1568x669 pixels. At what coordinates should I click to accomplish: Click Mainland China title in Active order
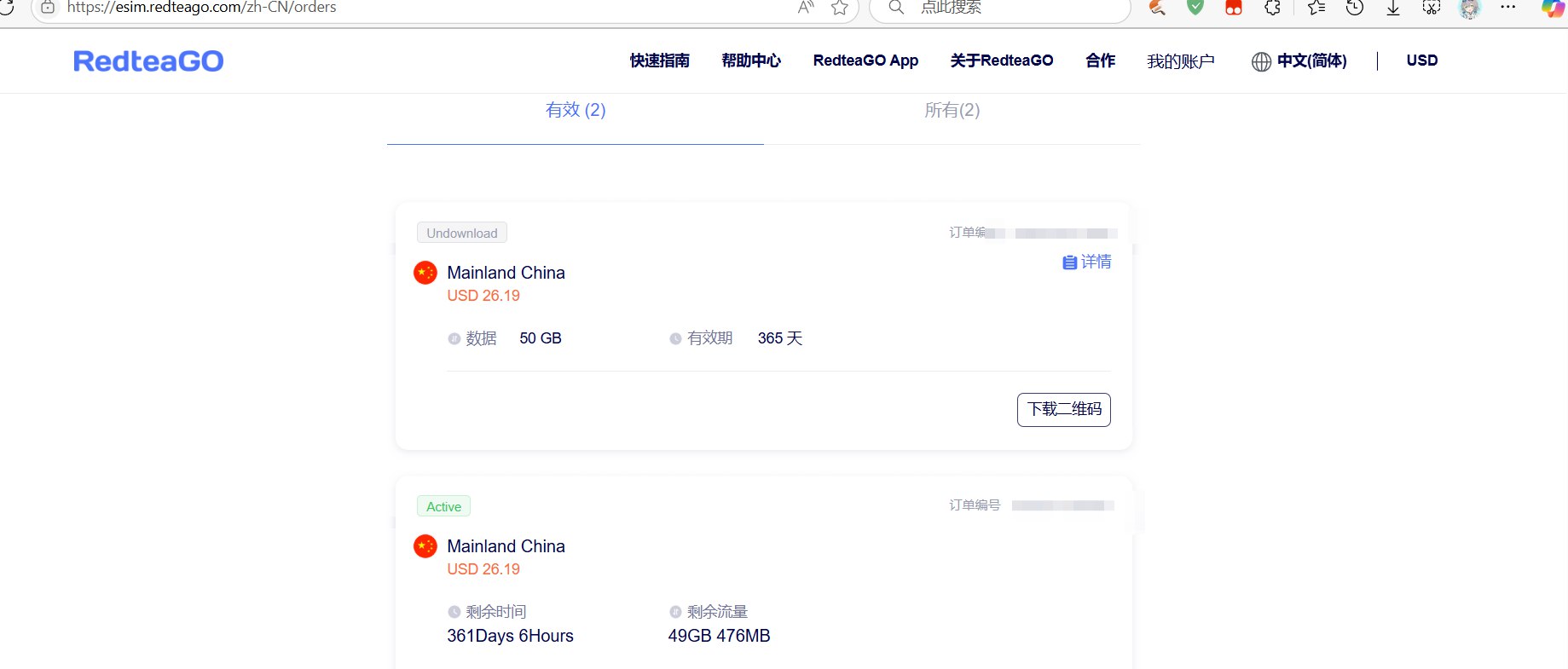(x=506, y=546)
